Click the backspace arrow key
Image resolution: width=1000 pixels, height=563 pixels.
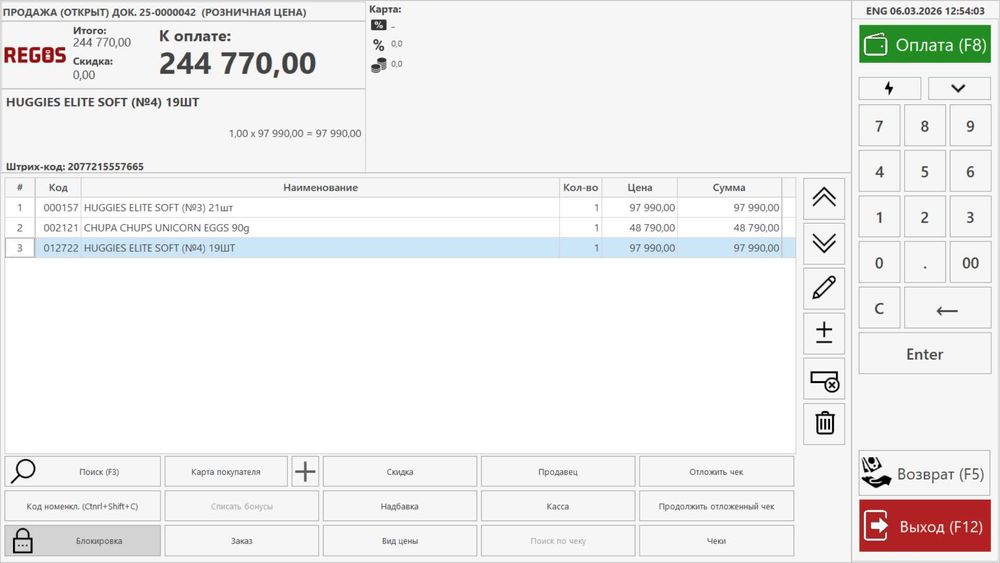[947, 309]
